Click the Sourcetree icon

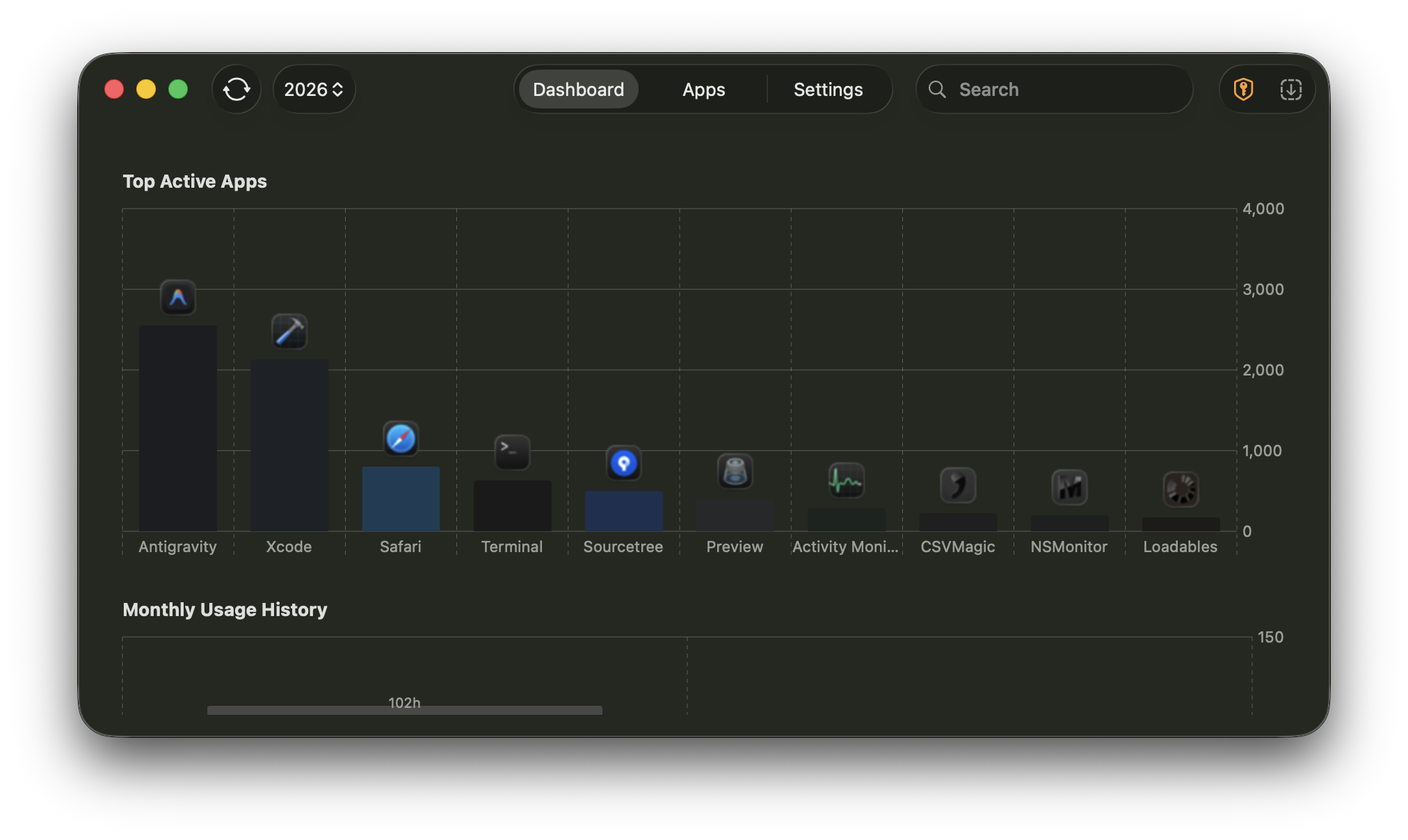pos(624,463)
